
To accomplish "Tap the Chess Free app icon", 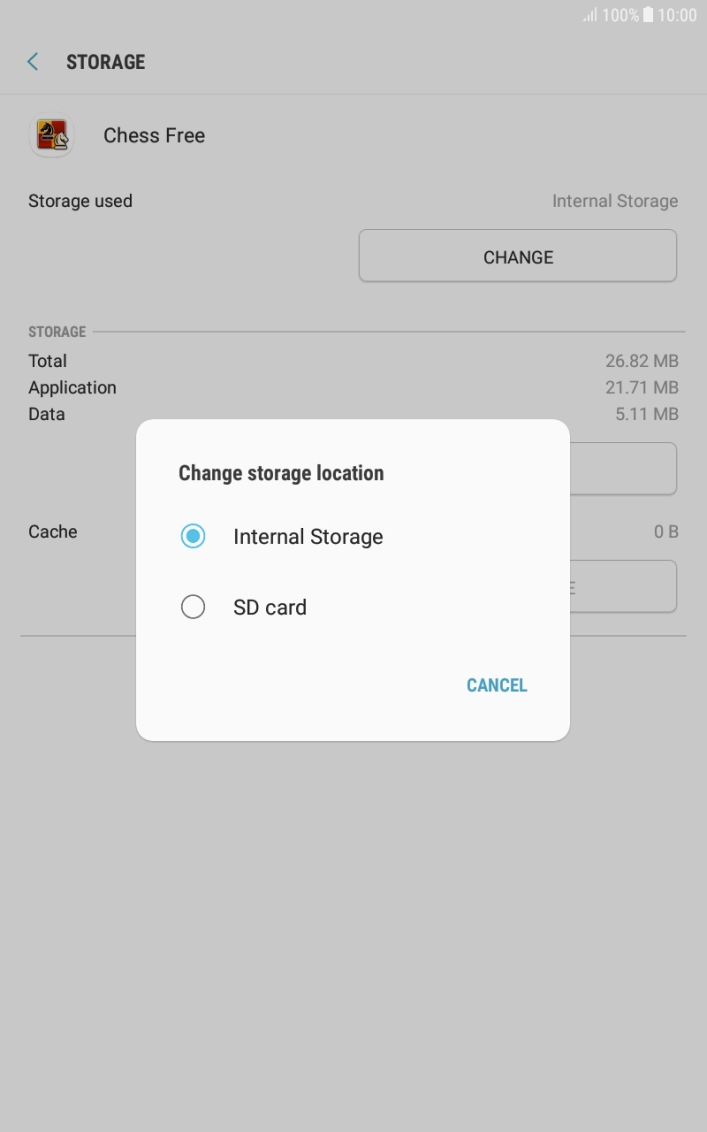I will click(50, 135).
